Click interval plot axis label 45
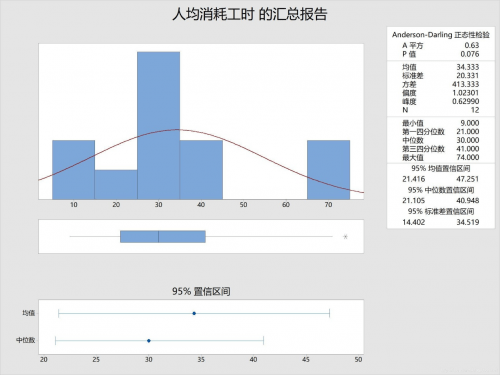Screen dimensions: 500x375 (x=306, y=359)
